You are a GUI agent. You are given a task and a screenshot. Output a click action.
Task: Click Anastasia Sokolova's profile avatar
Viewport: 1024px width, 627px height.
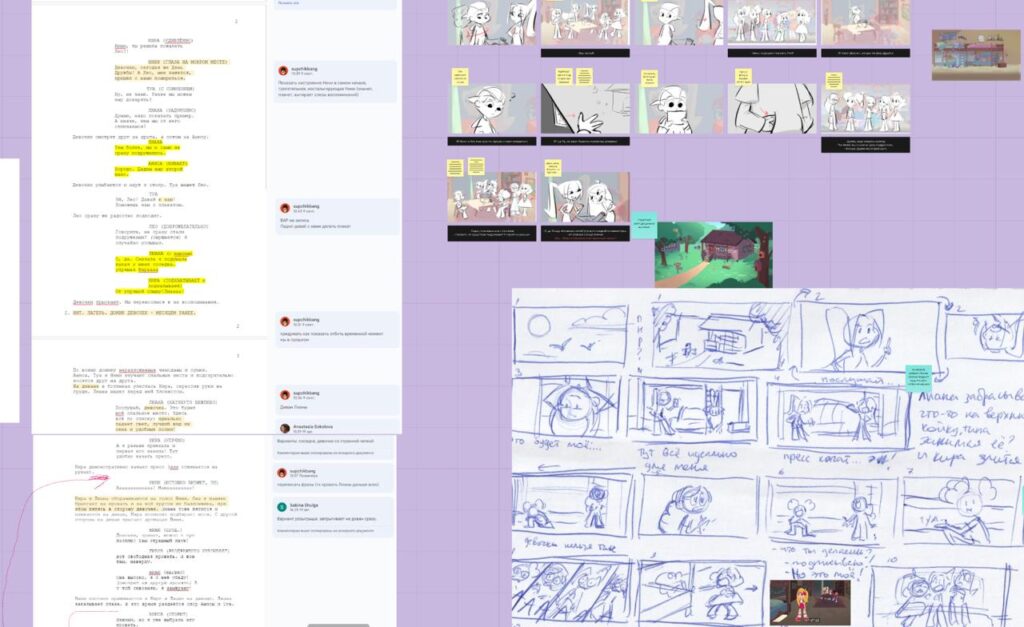point(285,428)
